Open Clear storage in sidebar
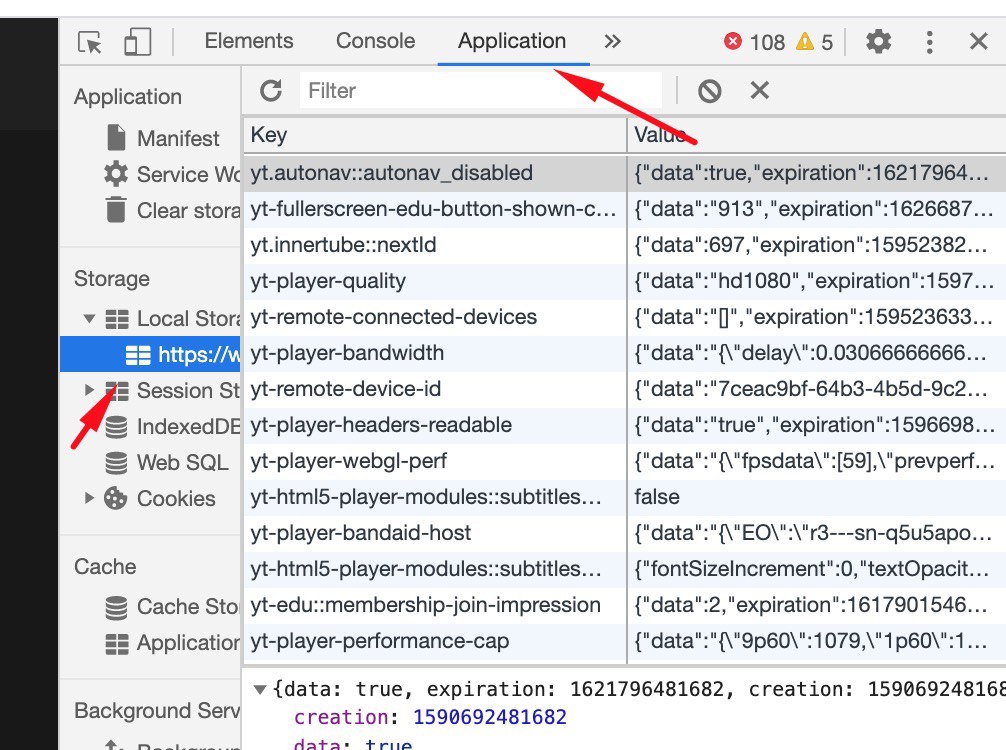This screenshot has height=750, width=1006. click(x=173, y=210)
